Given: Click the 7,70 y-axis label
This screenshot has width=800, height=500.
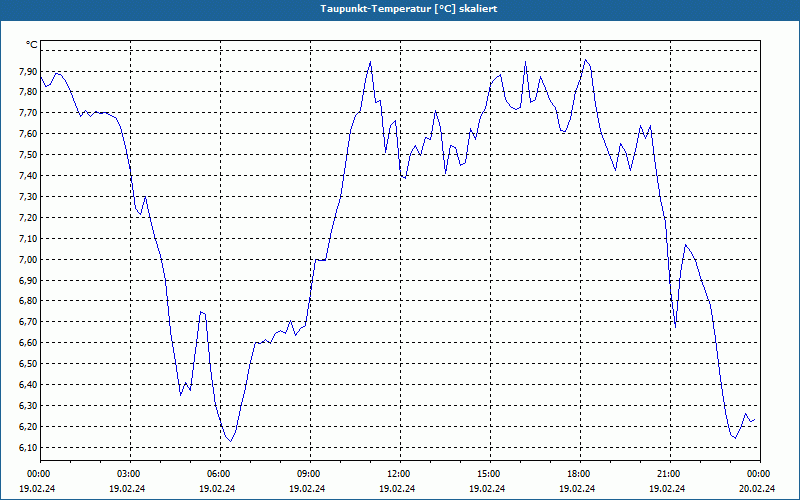Looking at the screenshot, I should (x=28, y=113).
